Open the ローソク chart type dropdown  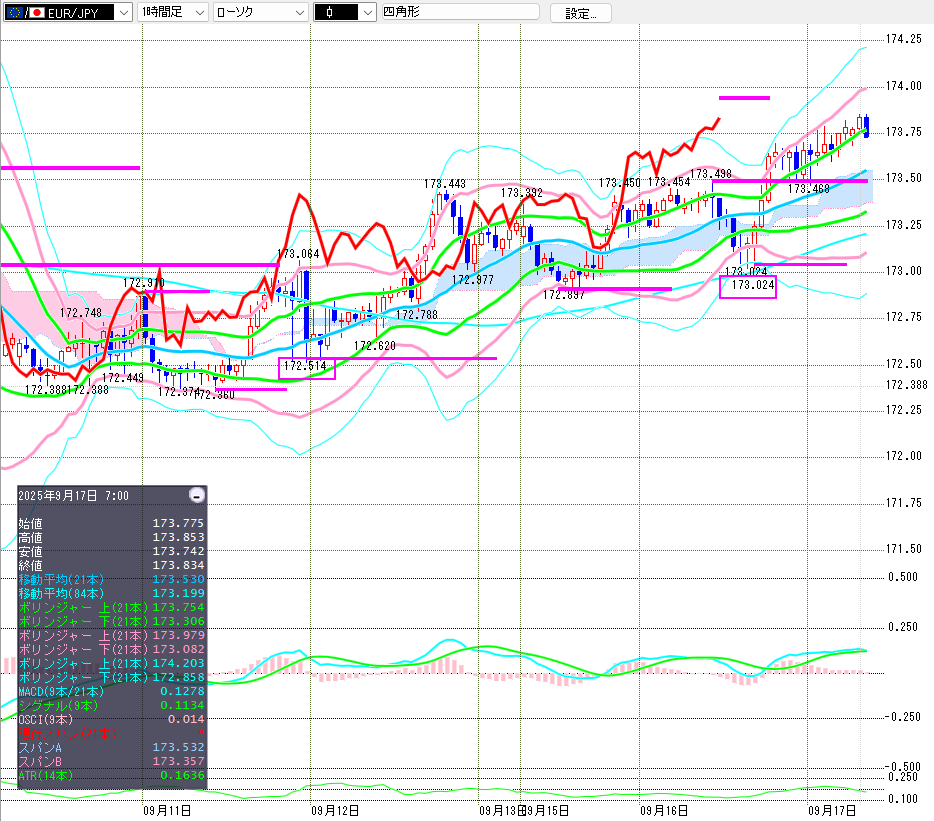297,13
